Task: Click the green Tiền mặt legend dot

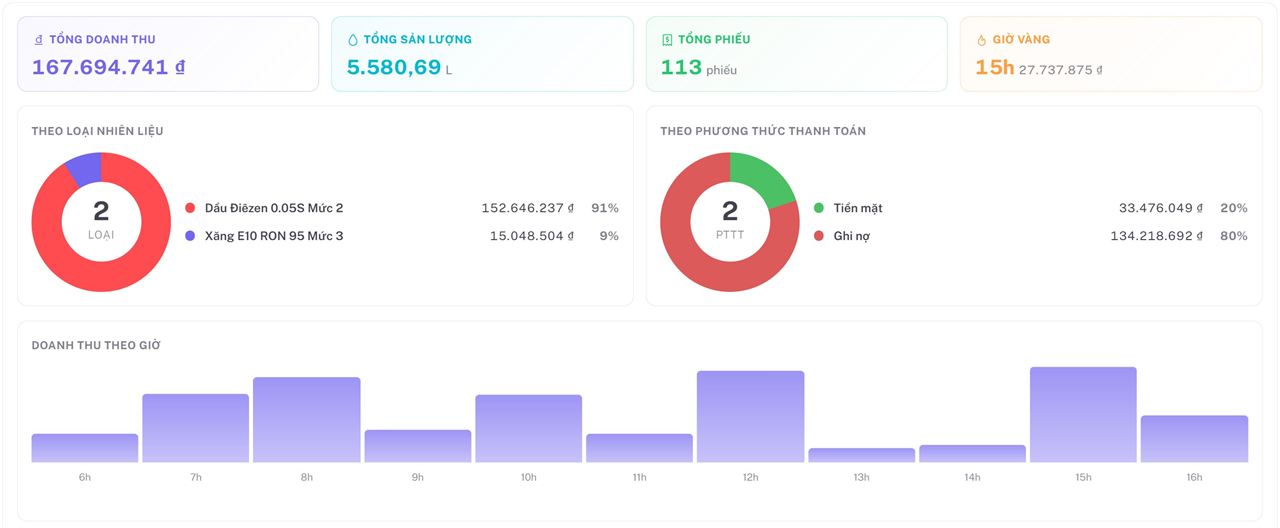Action: [x=819, y=208]
